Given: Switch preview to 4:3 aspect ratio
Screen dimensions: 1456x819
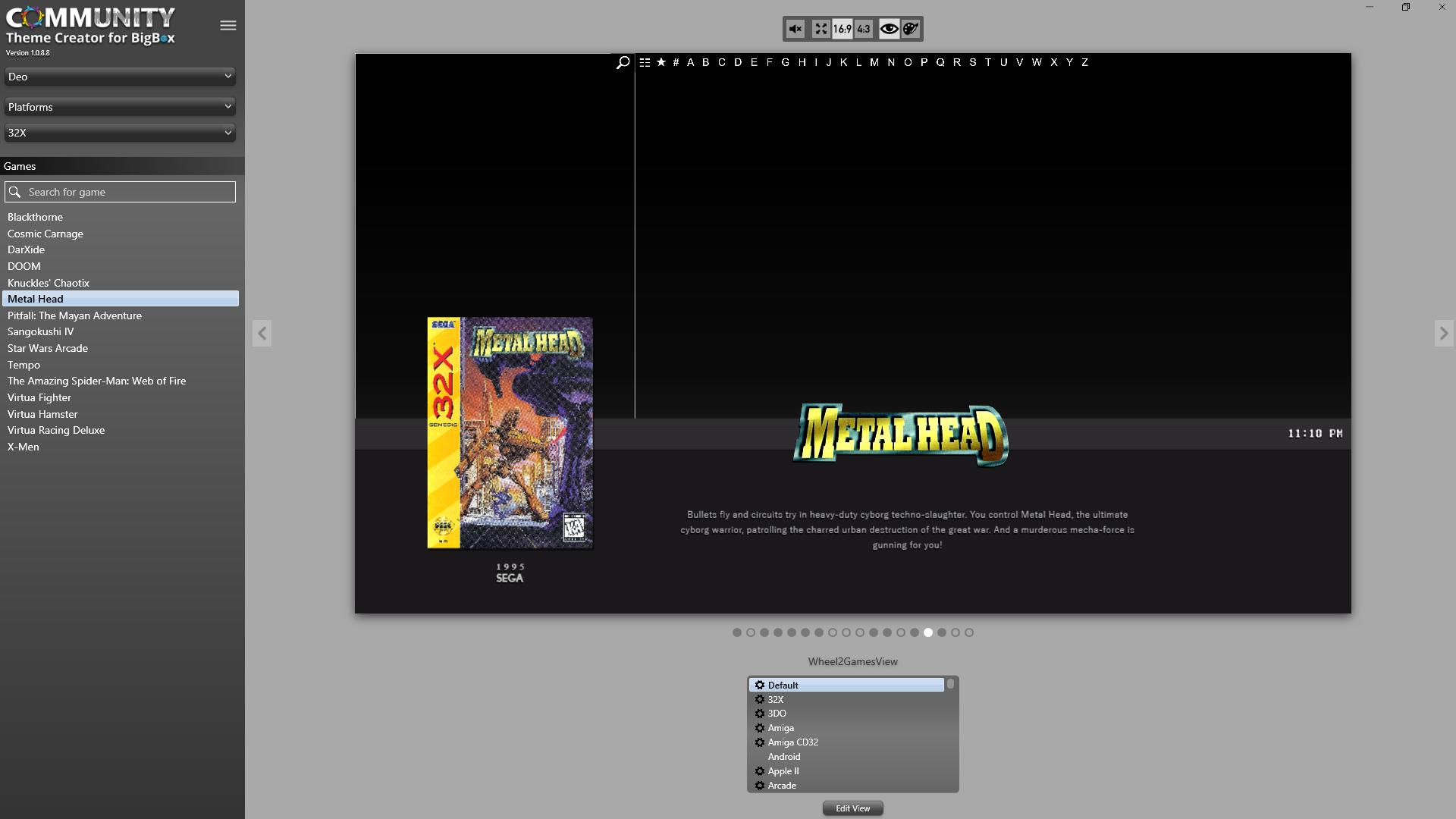Looking at the screenshot, I should click(864, 29).
